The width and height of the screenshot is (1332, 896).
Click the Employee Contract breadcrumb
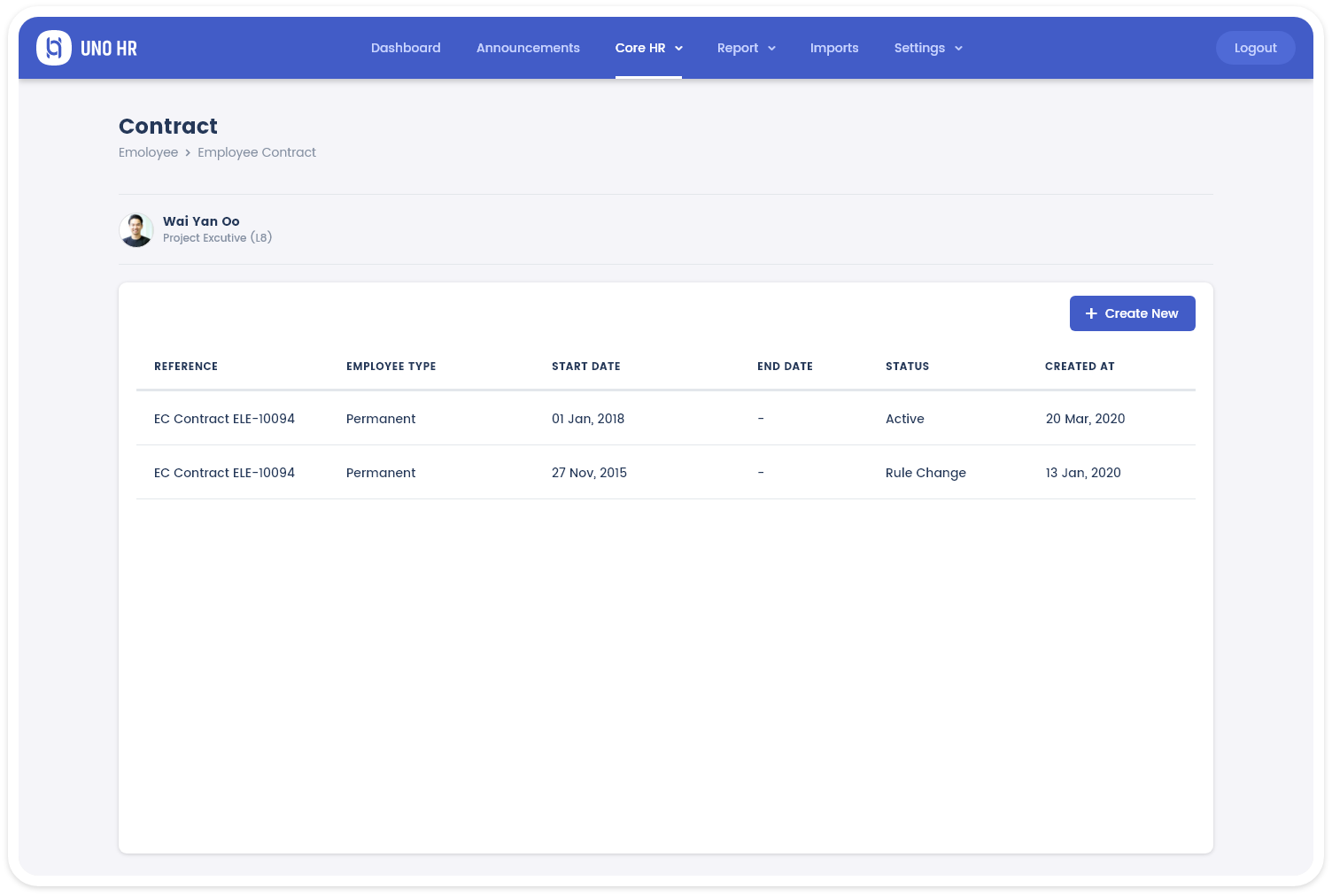tap(257, 152)
